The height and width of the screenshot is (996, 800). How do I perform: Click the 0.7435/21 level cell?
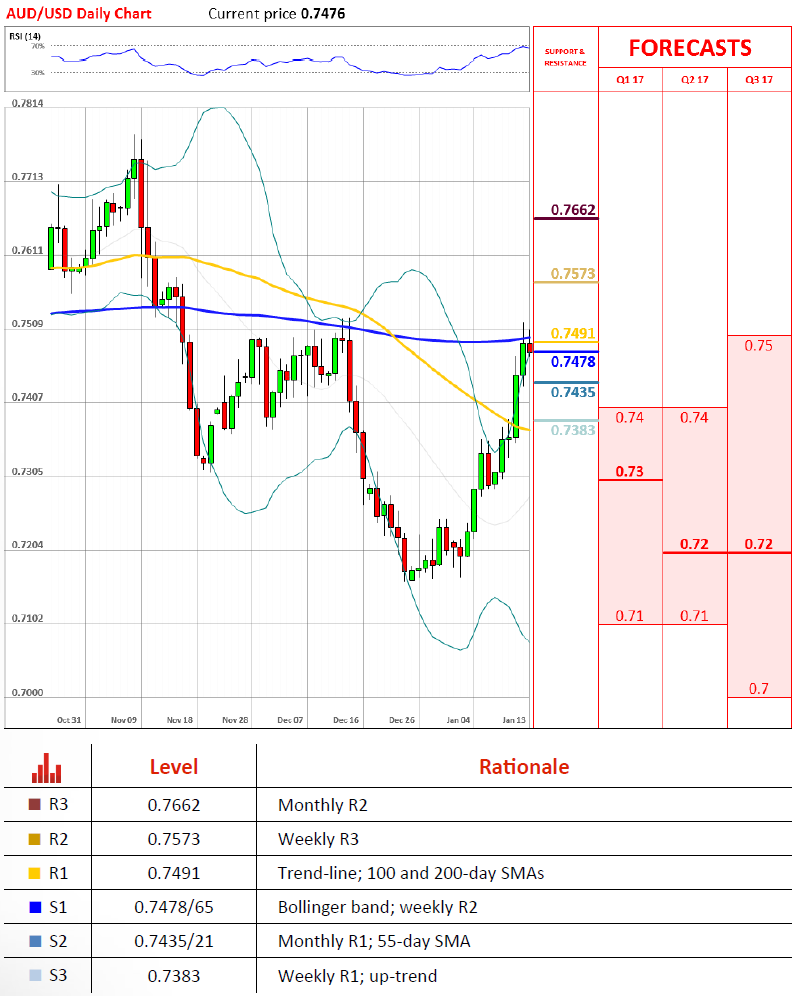coord(174,941)
